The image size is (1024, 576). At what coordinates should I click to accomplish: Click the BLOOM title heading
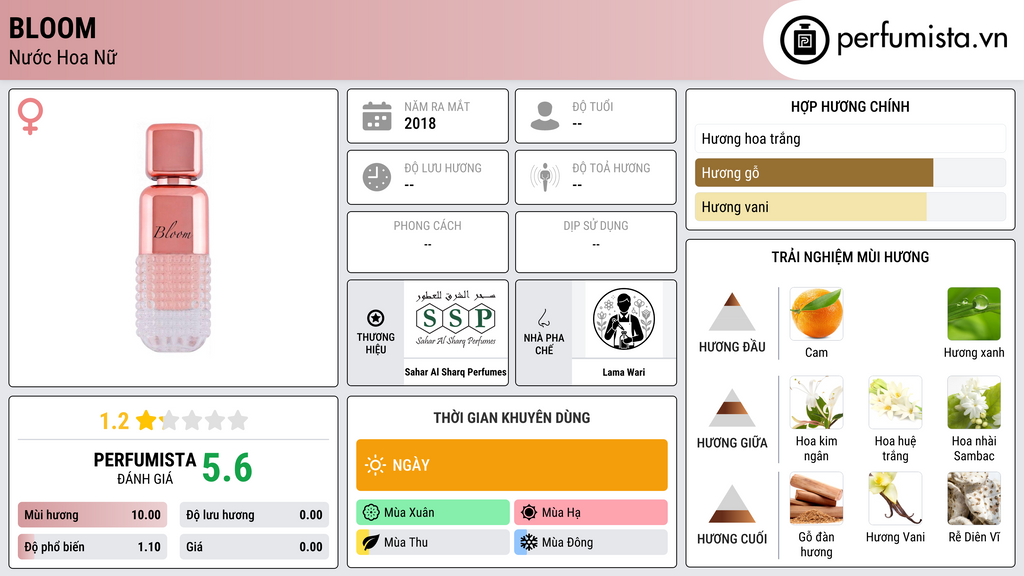(52, 28)
